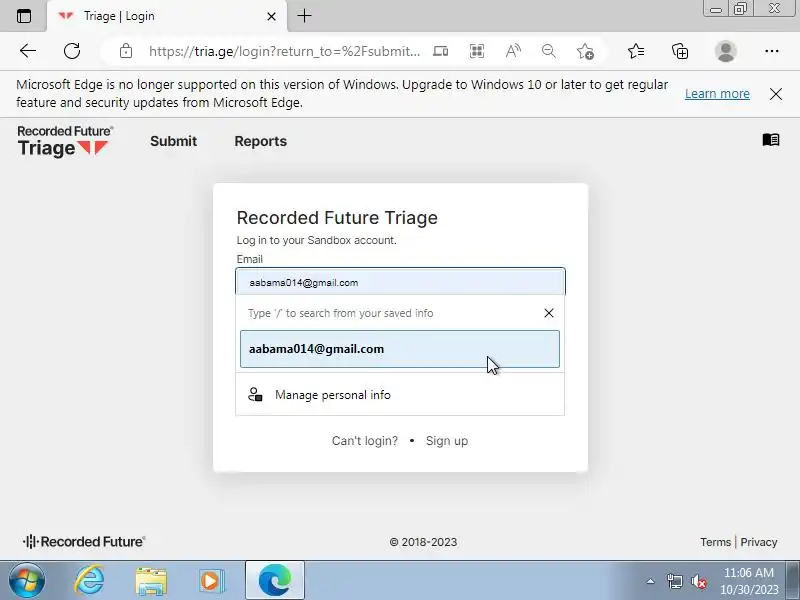800x600 pixels.
Task: Refresh the current page
Action: click(72, 51)
